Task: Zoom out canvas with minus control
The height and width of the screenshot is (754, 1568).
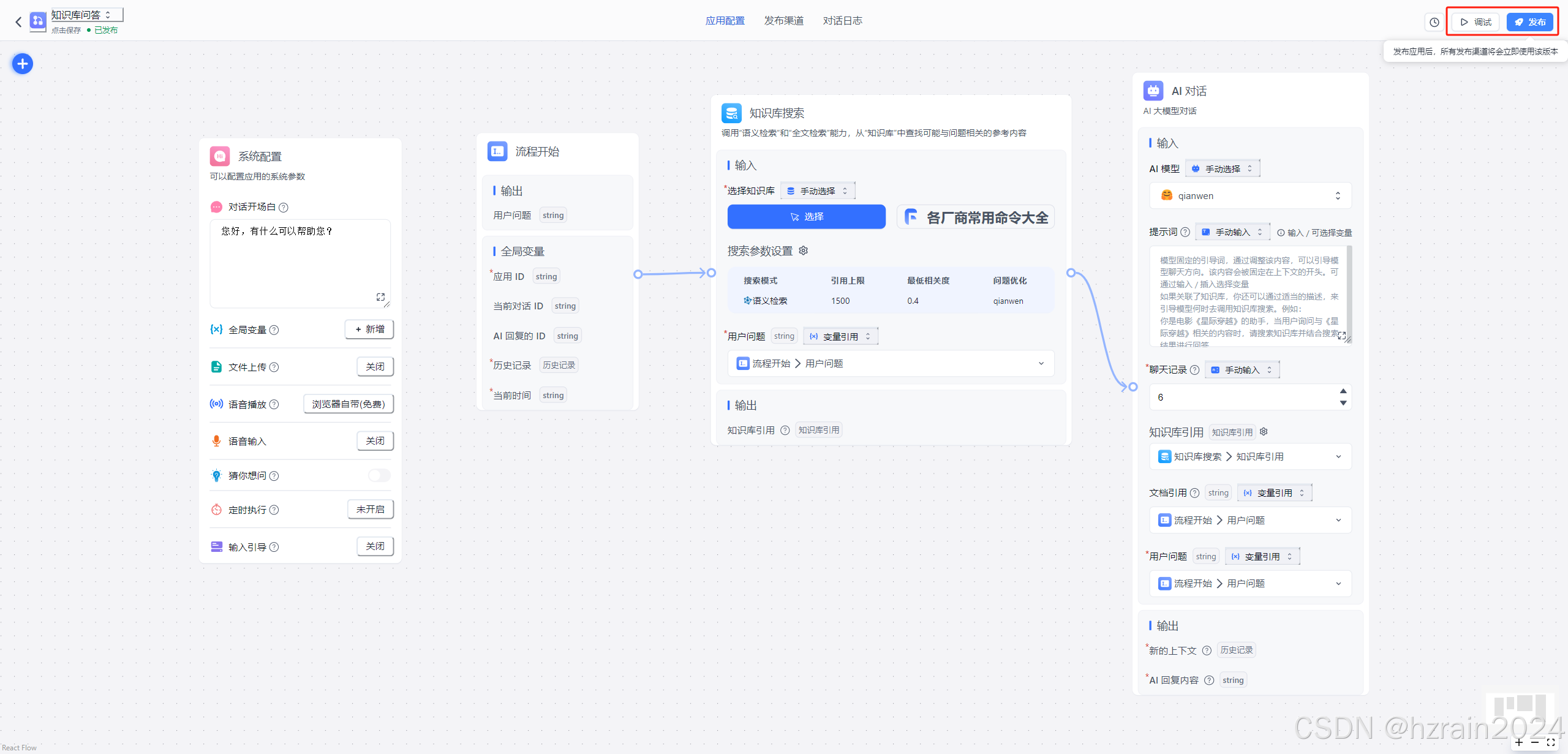Action: [1535, 742]
